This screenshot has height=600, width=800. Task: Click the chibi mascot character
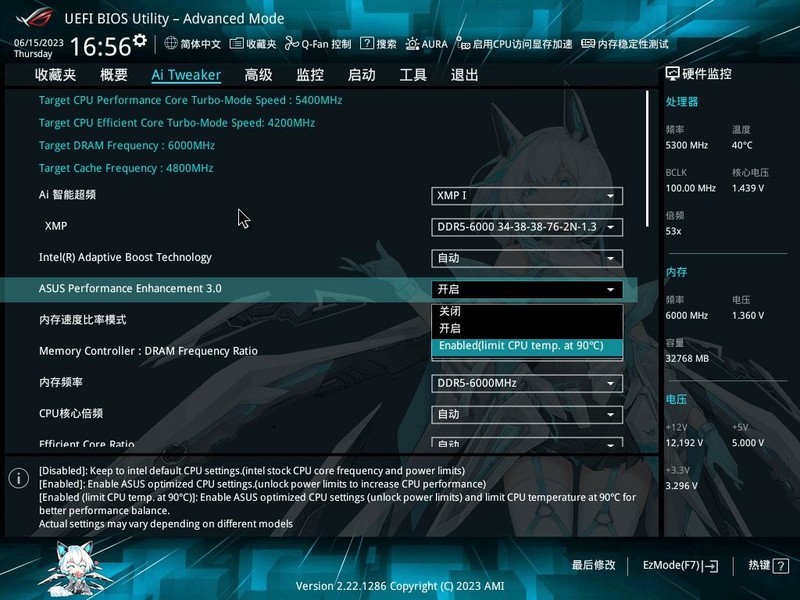point(77,568)
